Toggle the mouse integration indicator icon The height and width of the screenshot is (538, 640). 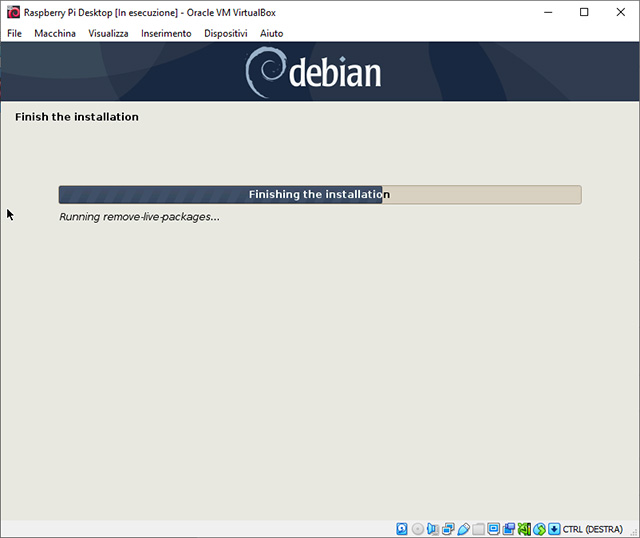[x=539, y=528]
